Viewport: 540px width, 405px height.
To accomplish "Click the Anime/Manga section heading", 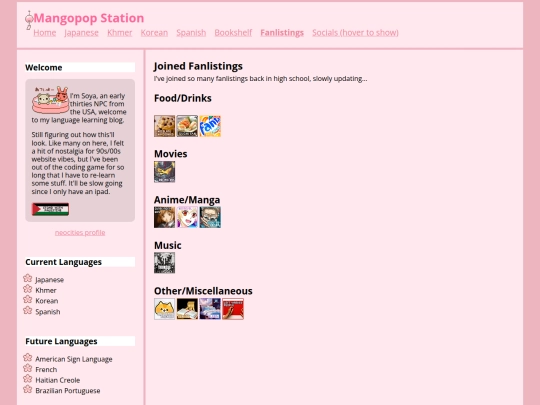I will (x=187, y=200).
